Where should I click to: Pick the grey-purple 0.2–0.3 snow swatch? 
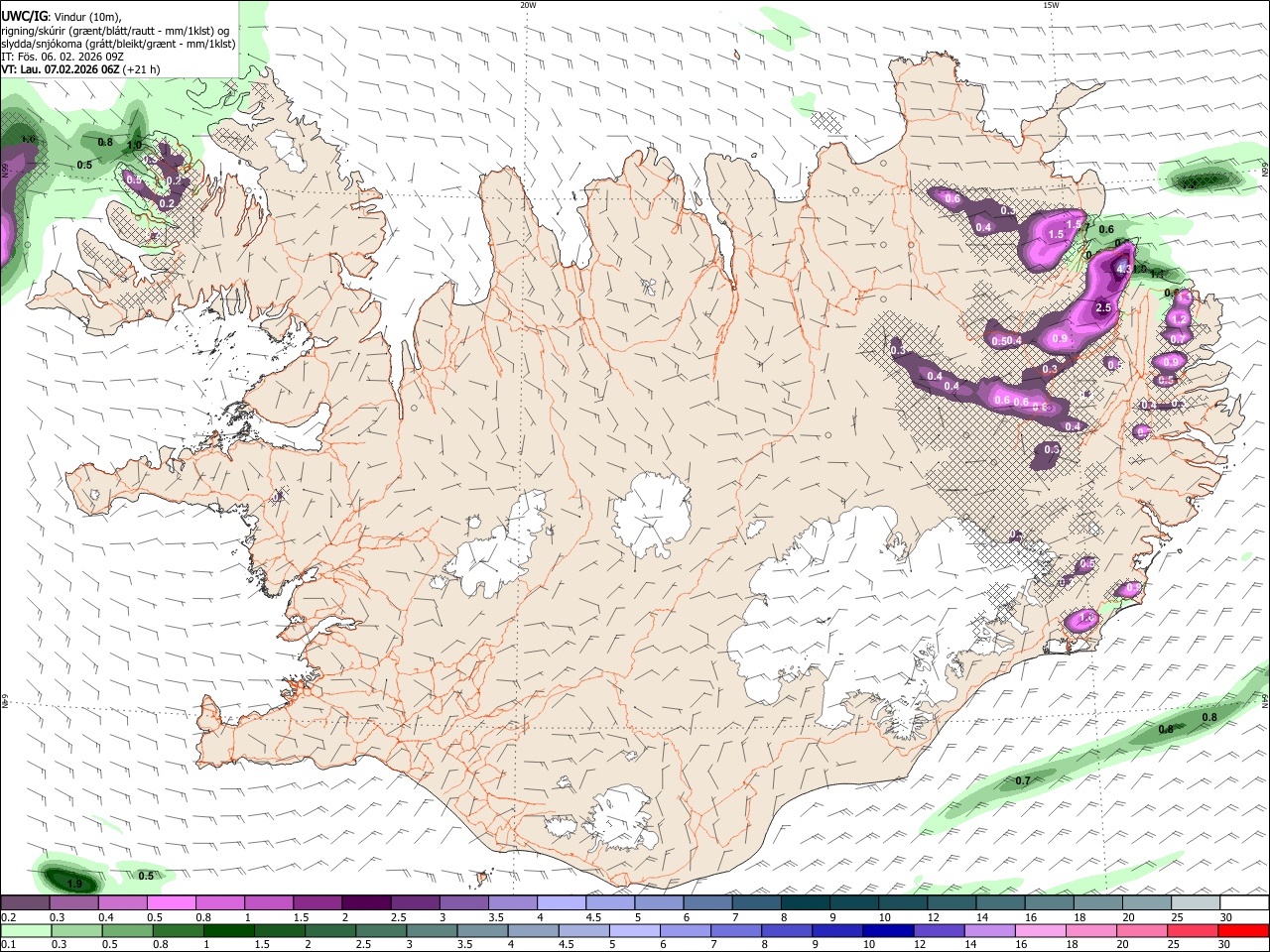pos(25,903)
